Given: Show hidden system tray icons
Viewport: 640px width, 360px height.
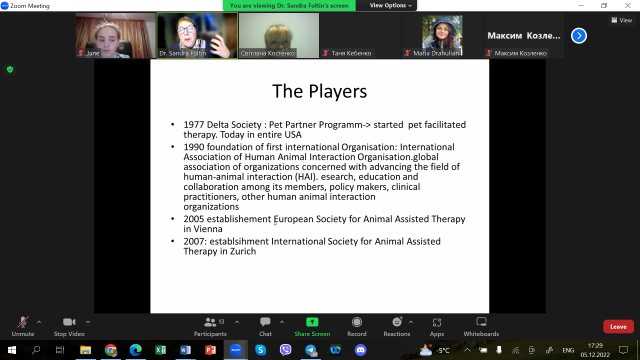Looking at the screenshot, I should [467, 350].
